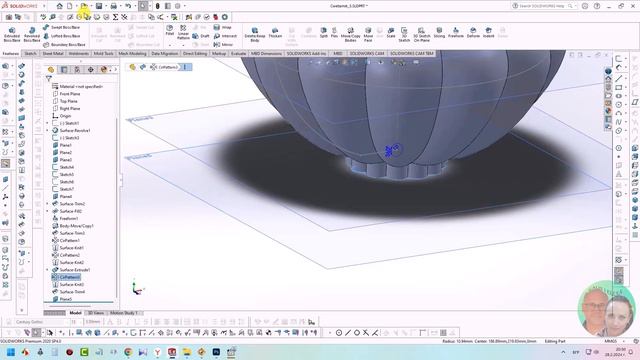Open the Windows Start menu

click(x=11, y=352)
